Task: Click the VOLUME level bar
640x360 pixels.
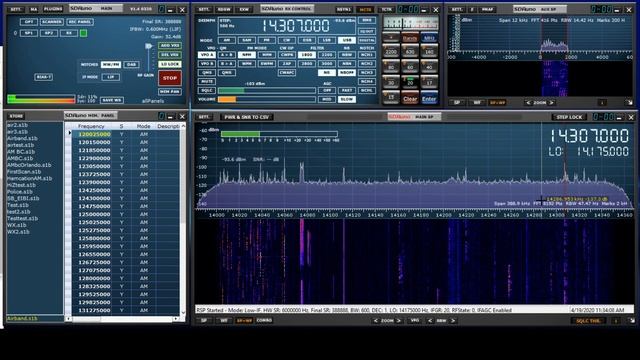Action: 267,99
